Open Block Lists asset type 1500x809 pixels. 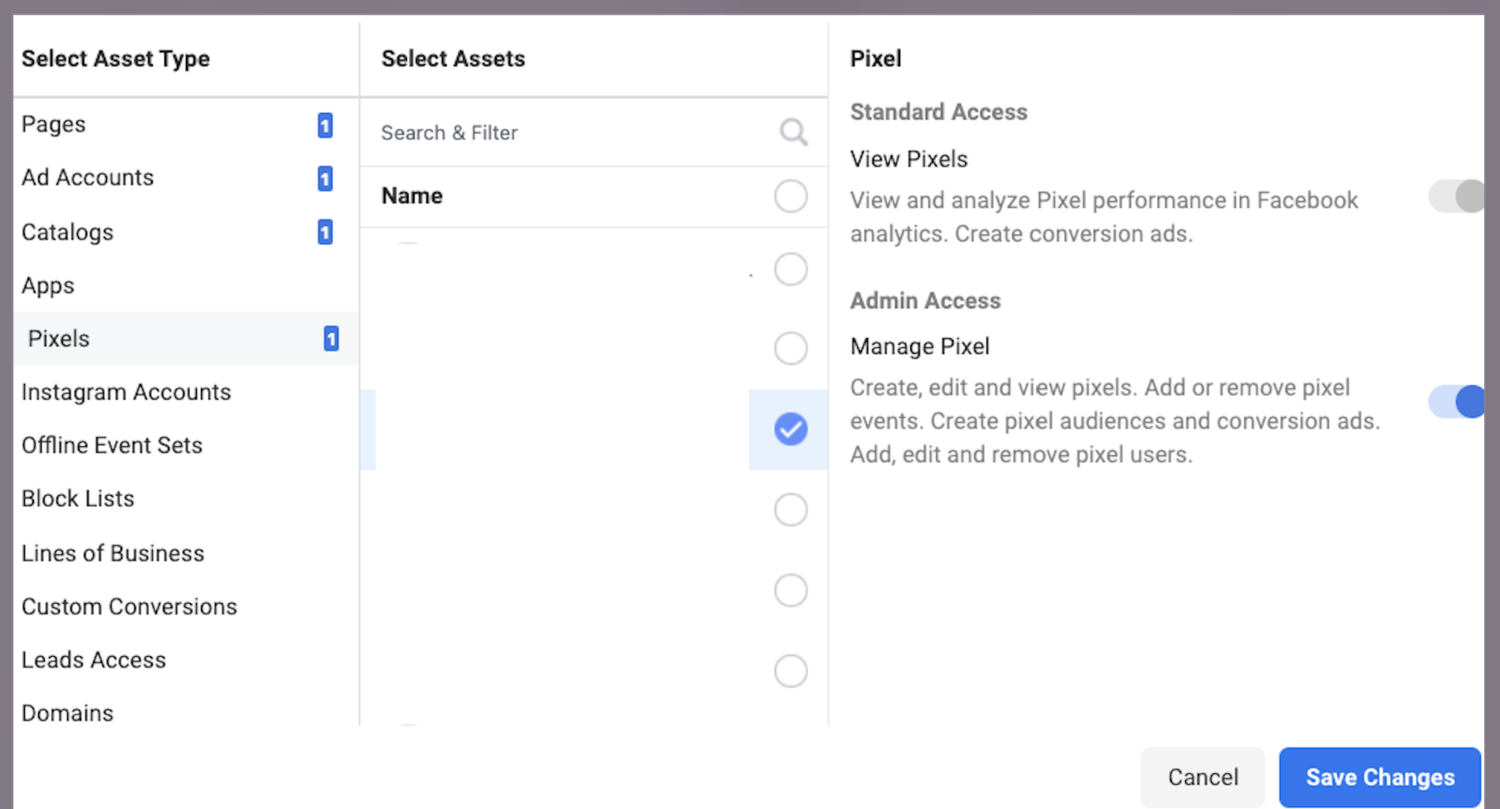[186, 499]
